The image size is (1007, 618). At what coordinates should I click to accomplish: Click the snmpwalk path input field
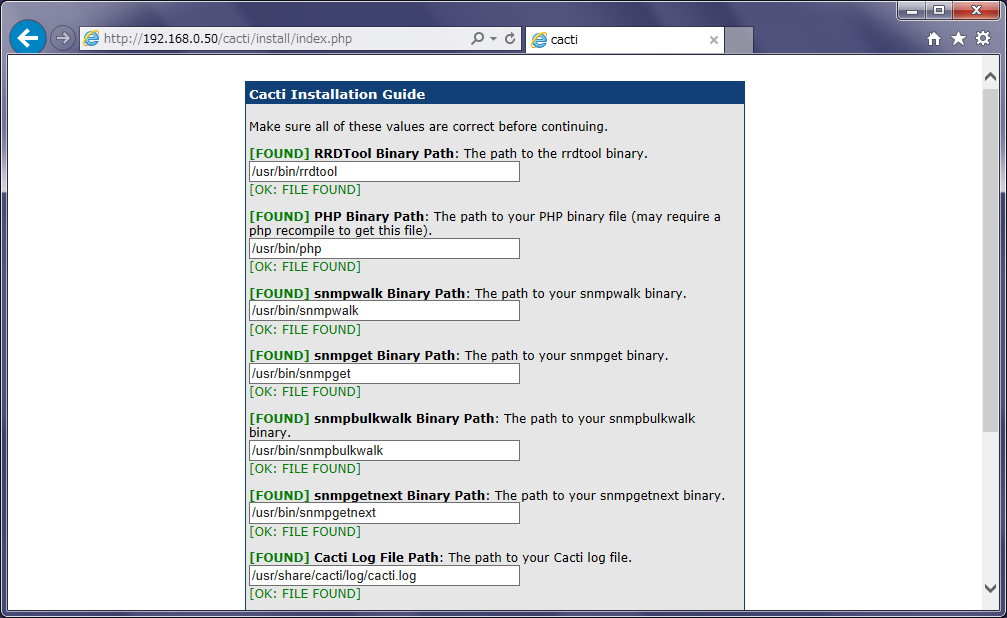pyautogui.click(x=384, y=311)
